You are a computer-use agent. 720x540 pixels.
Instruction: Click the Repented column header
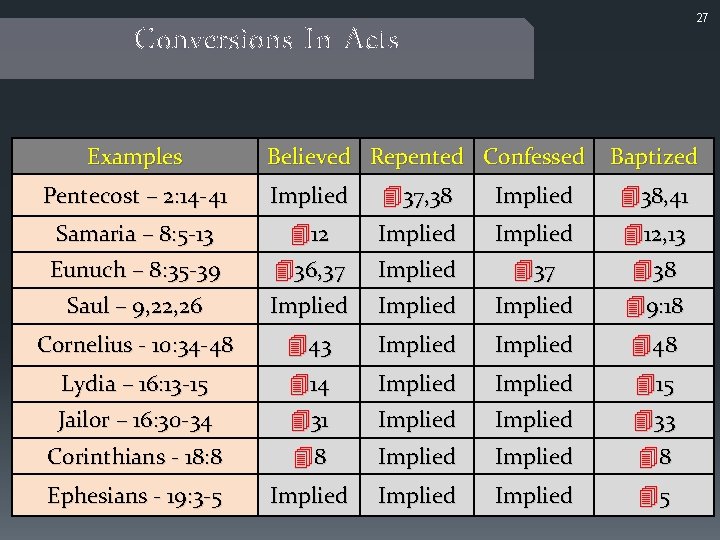pos(417,157)
